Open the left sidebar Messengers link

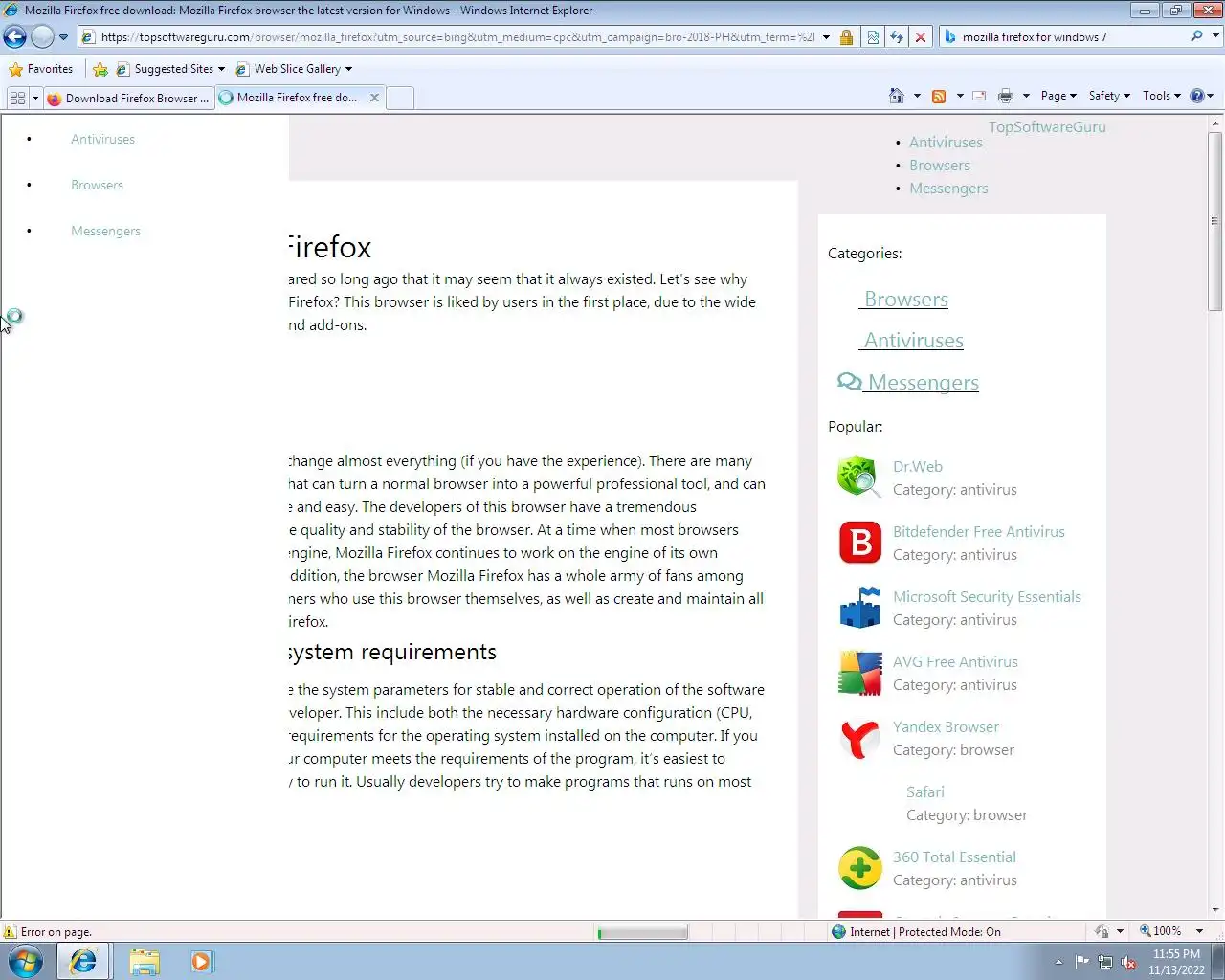105,231
